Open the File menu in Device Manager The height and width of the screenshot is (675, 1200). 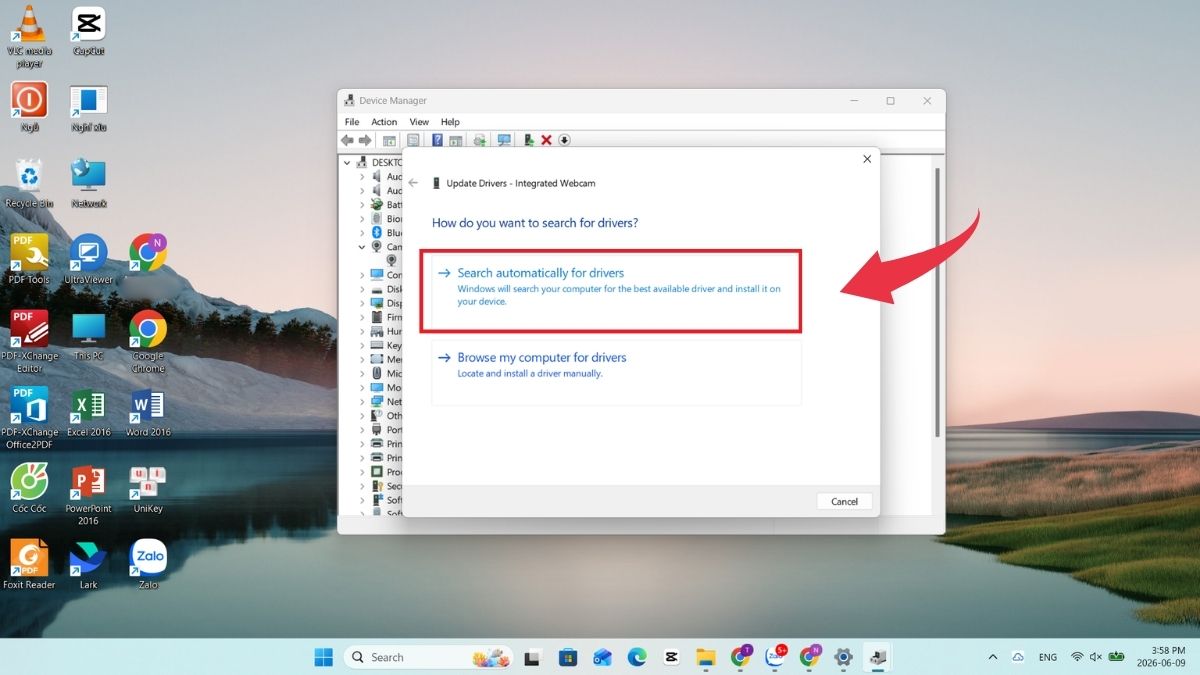point(352,122)
